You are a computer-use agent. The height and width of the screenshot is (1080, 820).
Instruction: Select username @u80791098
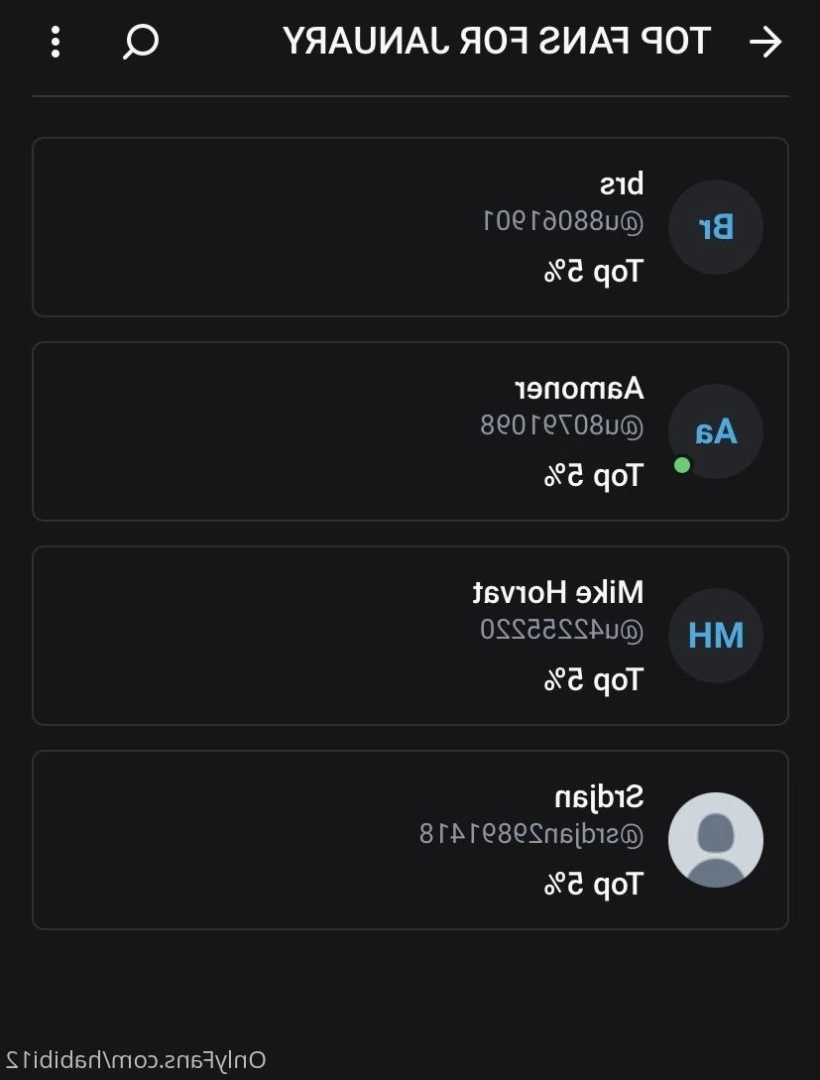click(562, 426)
